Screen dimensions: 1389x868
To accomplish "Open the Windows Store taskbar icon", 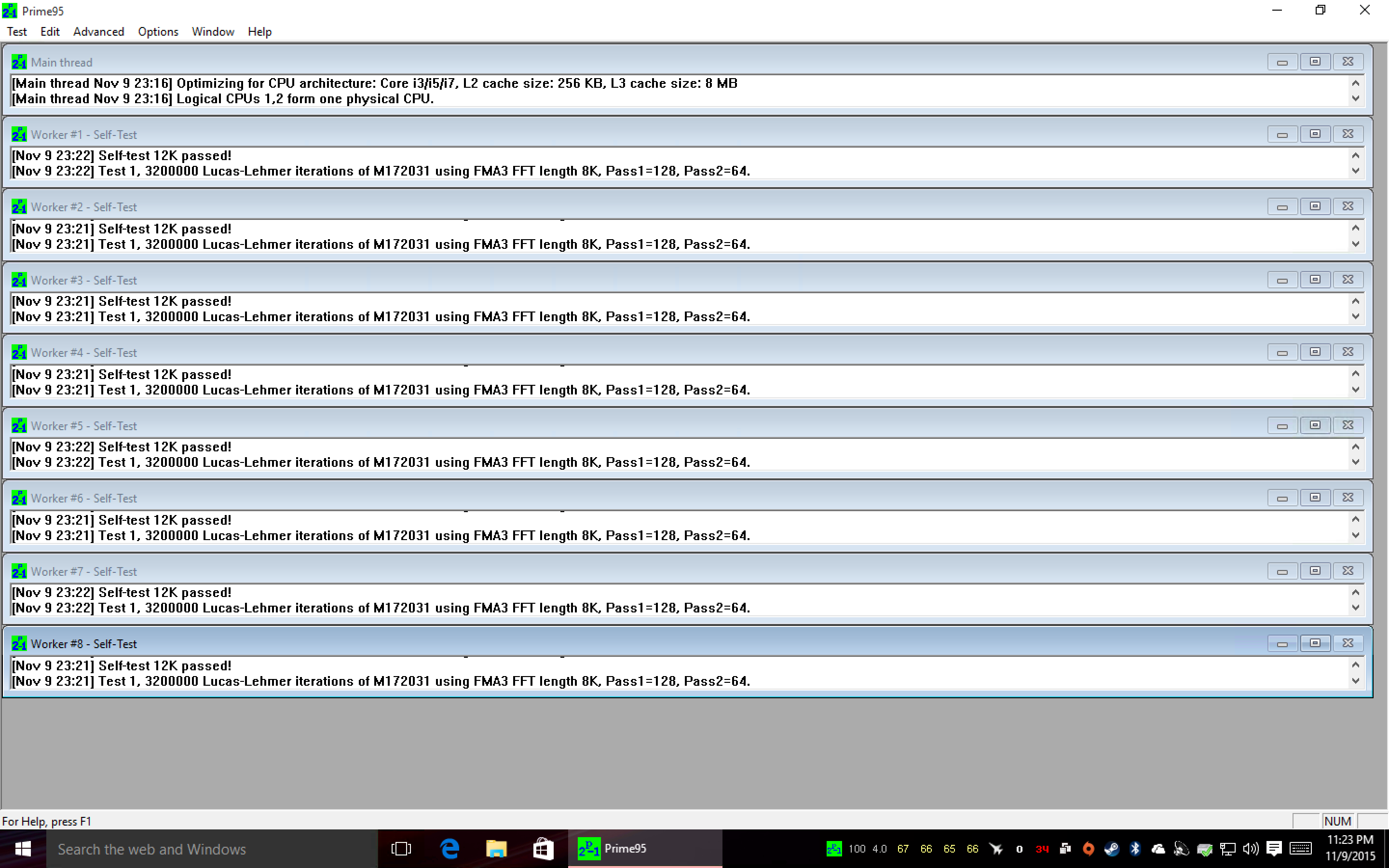I will pyautogui.click(x=543, y=849).
